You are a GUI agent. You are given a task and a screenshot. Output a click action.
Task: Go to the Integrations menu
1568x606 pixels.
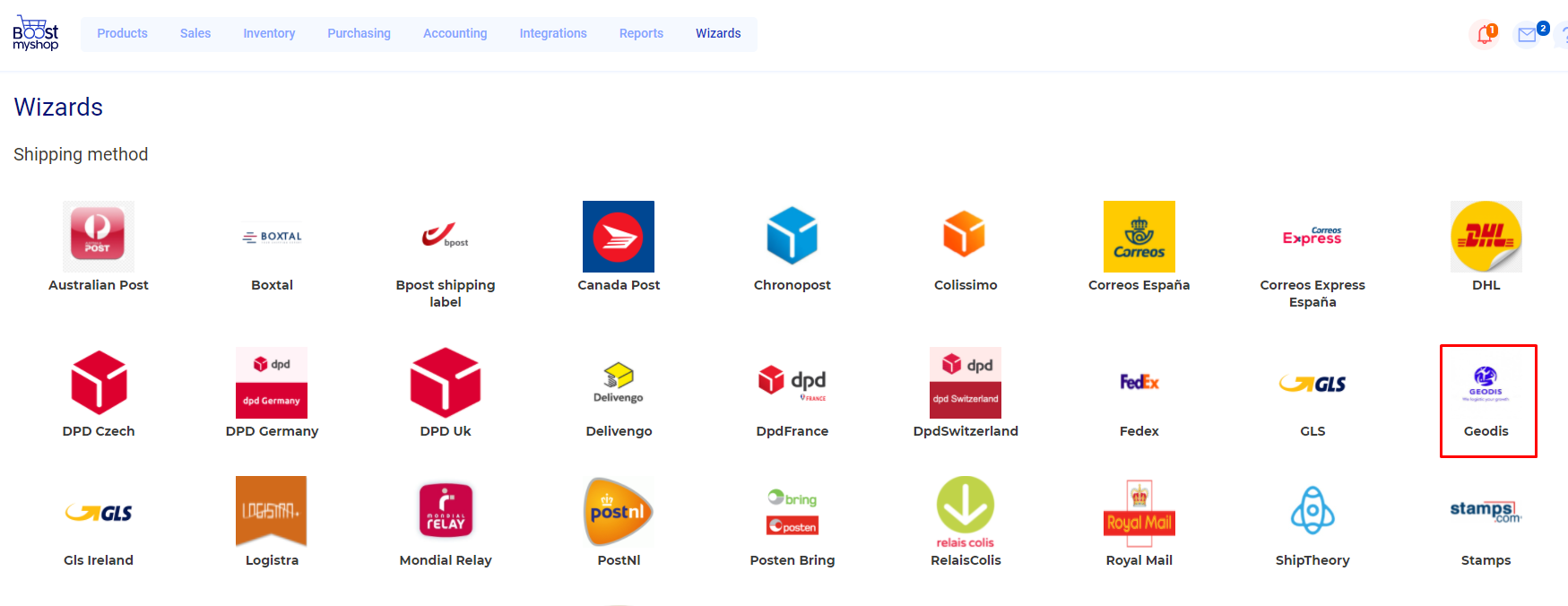(x=553, y=33)
